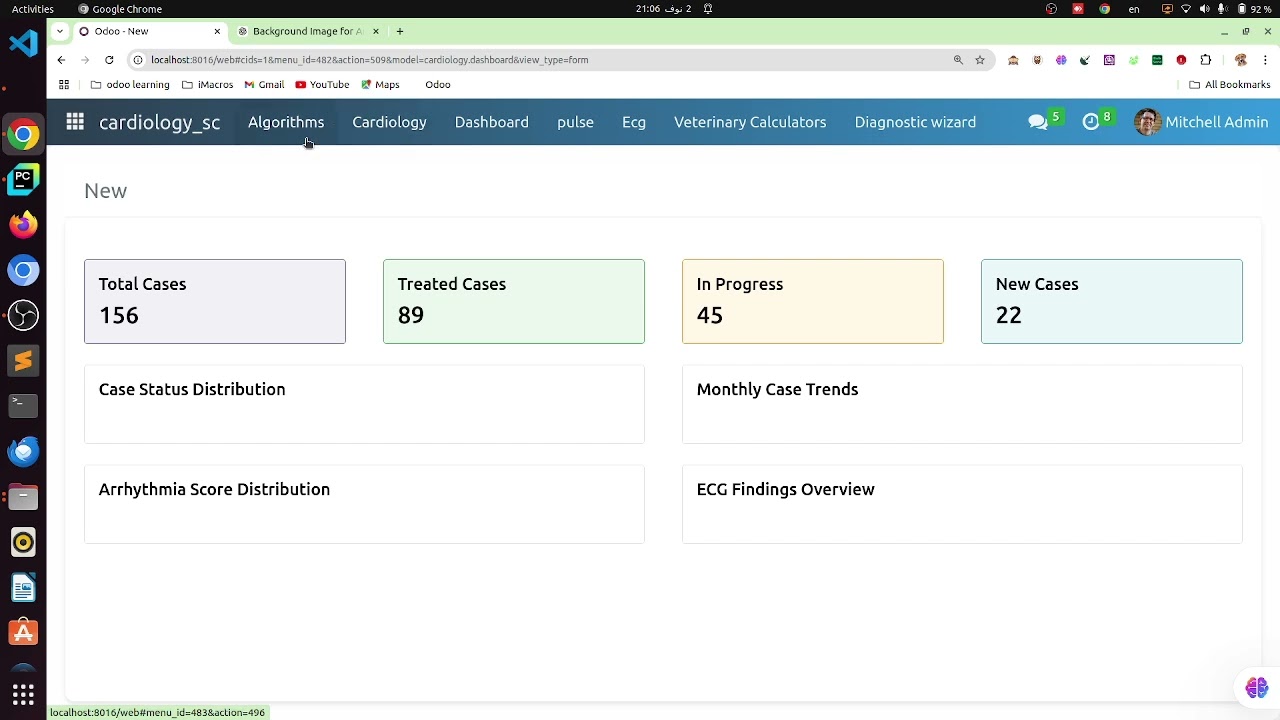Click the red record extension icon
Viewport: 1280px width, 720px height.
coord(1181,60)
